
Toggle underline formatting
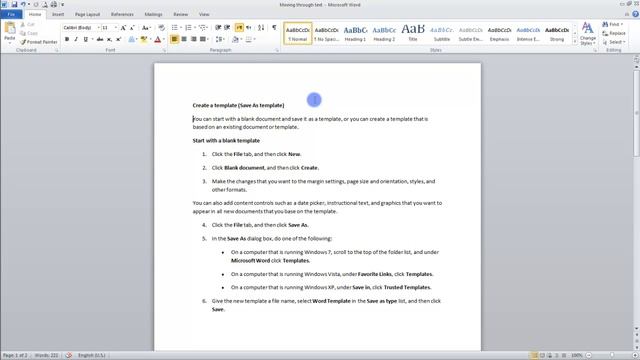tap(85, 39)
